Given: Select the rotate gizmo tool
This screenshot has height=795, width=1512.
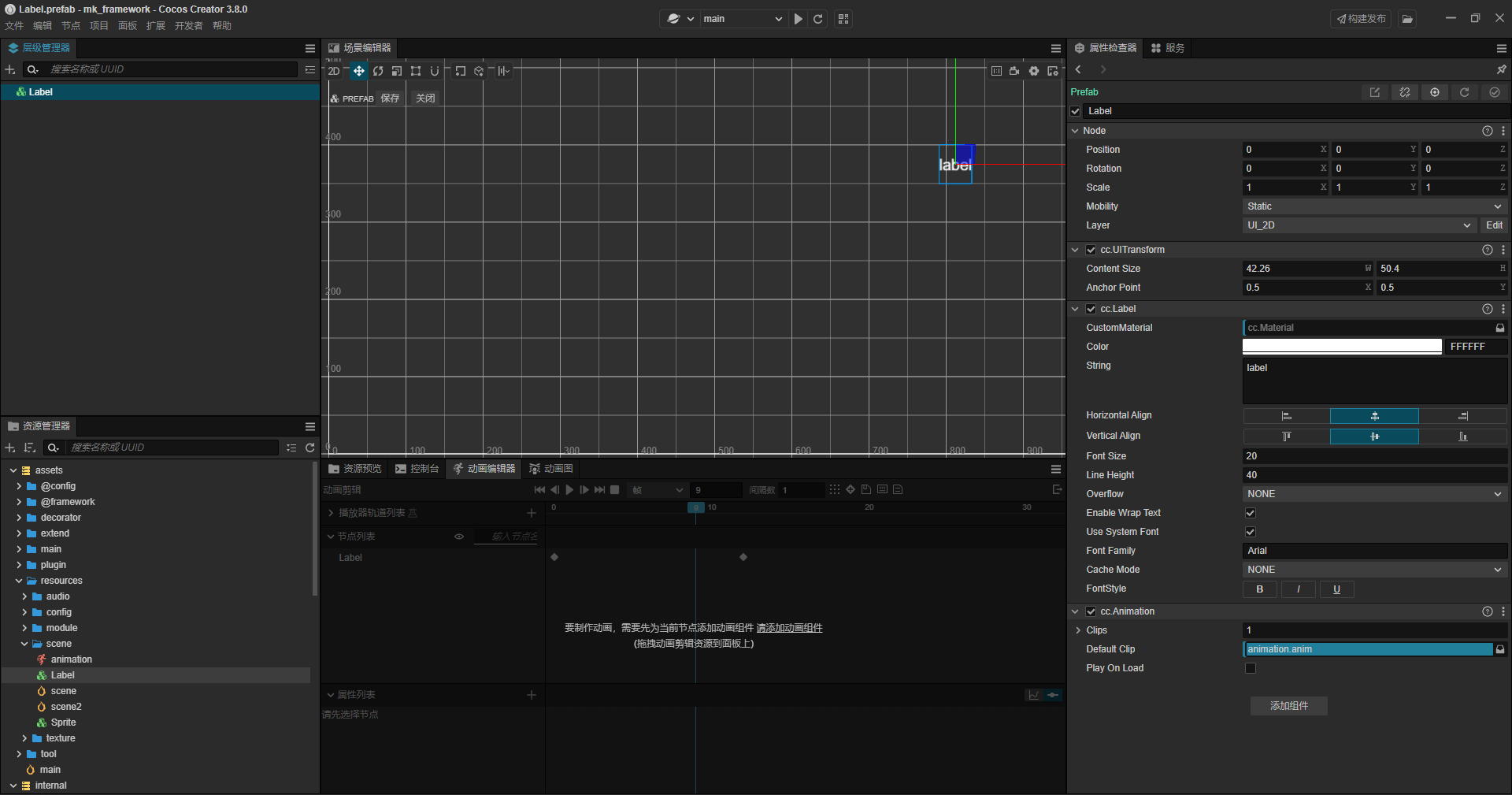Looking at the screenshot, I should point(378,71).
